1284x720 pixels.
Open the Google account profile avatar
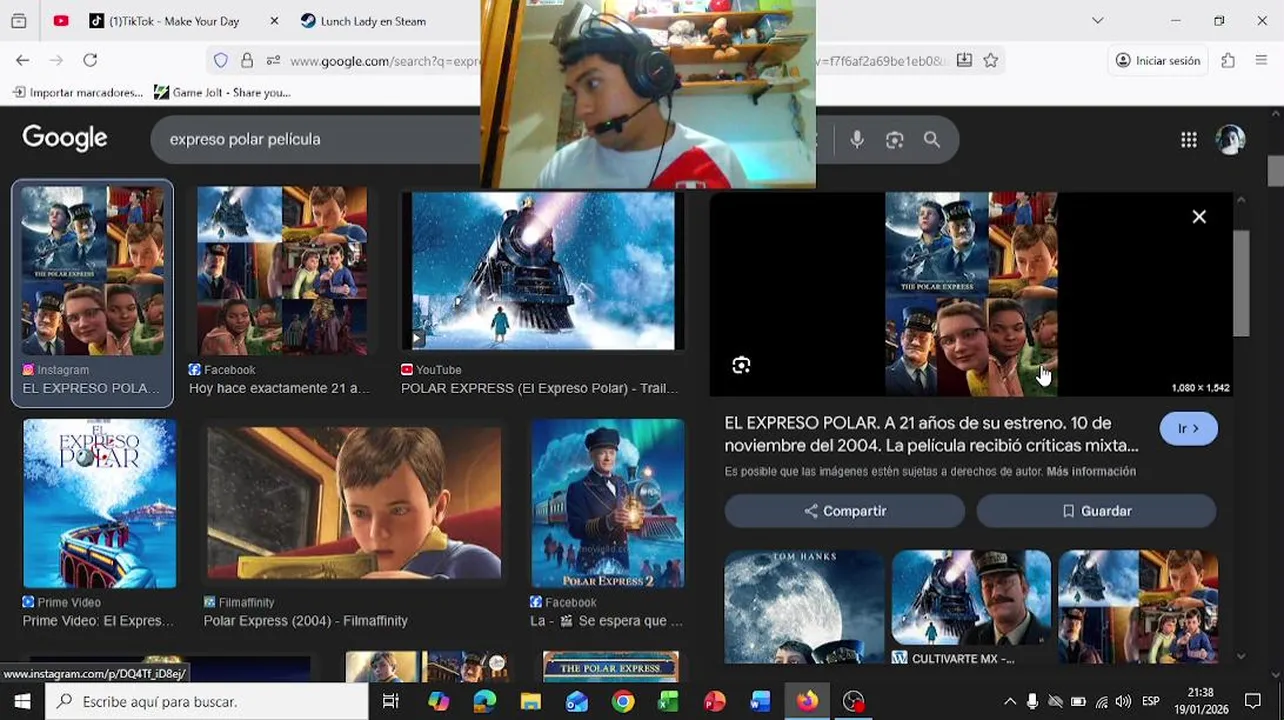(x=1230, y=140)
